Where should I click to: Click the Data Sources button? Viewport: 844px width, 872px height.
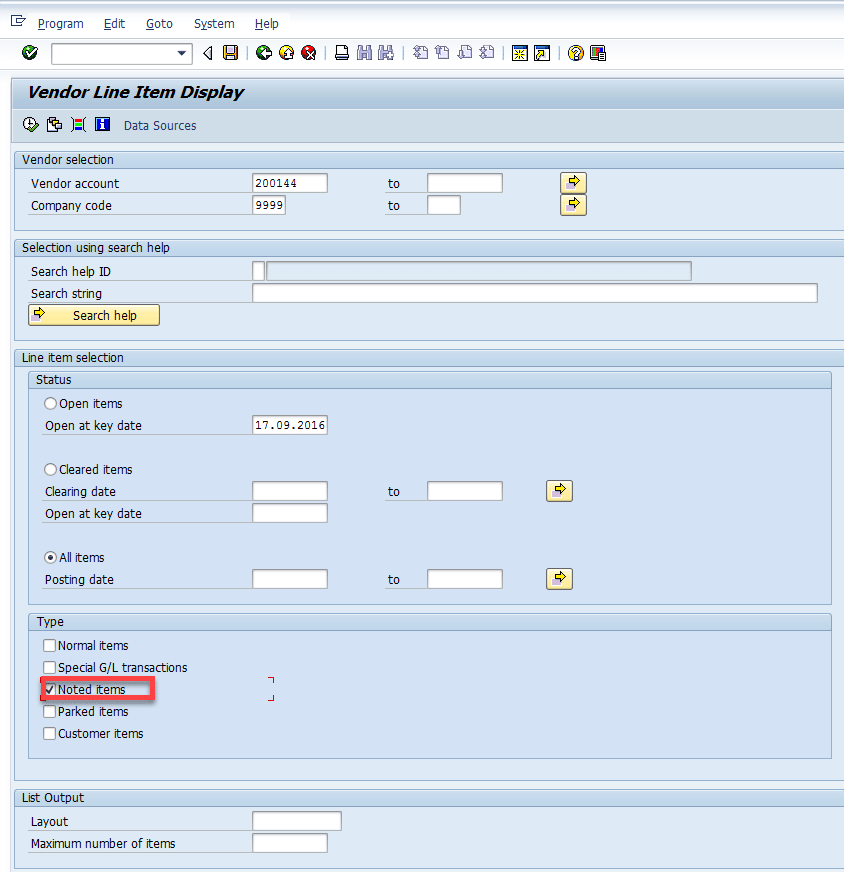point(160,125)
